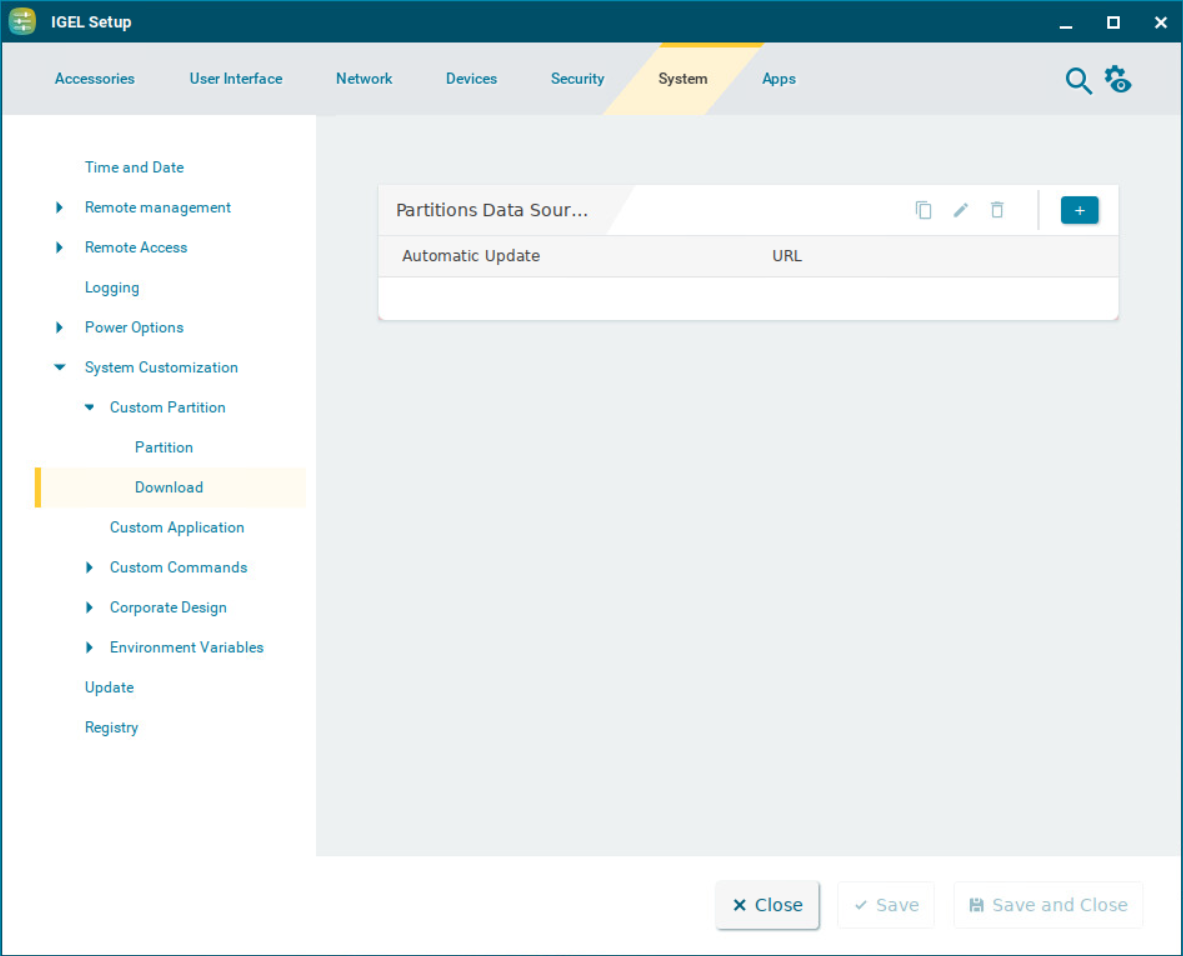Click the trash delete icon
Viewport: 1183px width, 956px height.
point(997,210)
